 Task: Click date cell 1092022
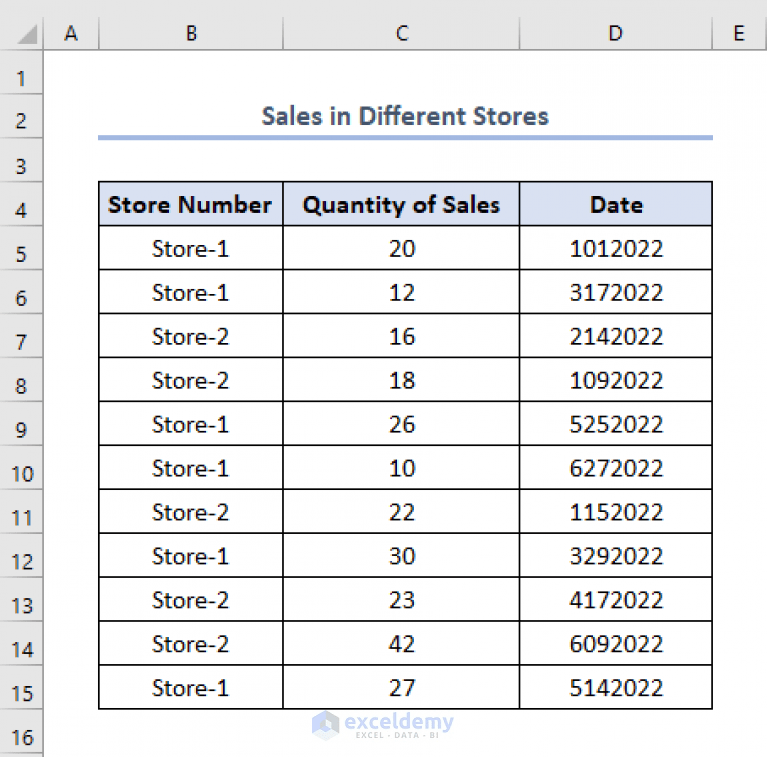616,380
